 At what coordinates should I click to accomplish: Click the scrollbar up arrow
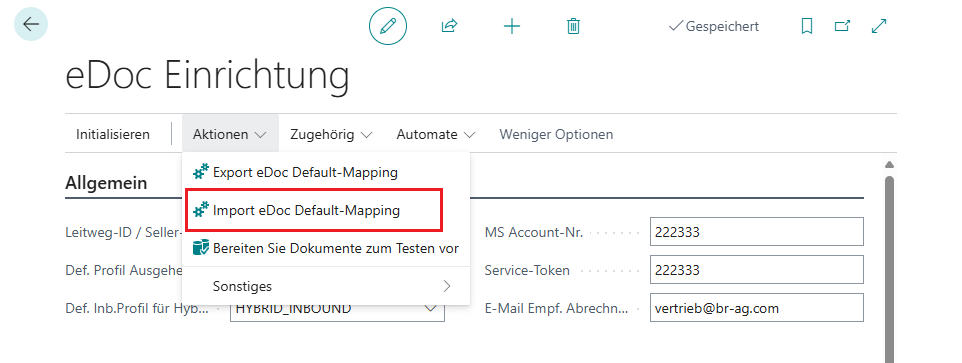889,164
